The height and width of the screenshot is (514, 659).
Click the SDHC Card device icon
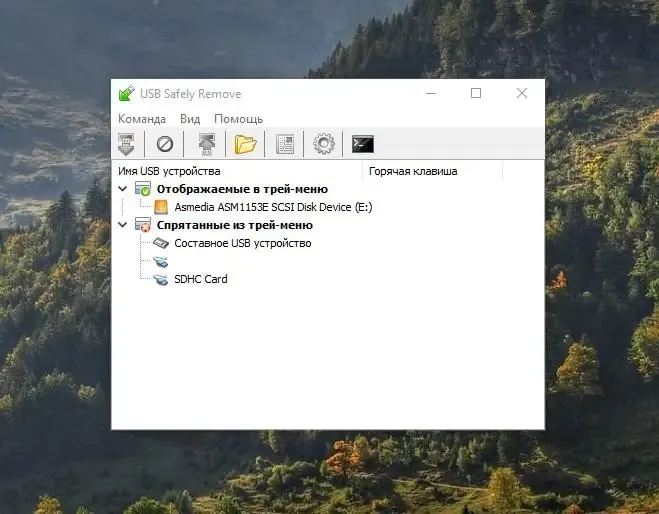[x=161, y=279]
